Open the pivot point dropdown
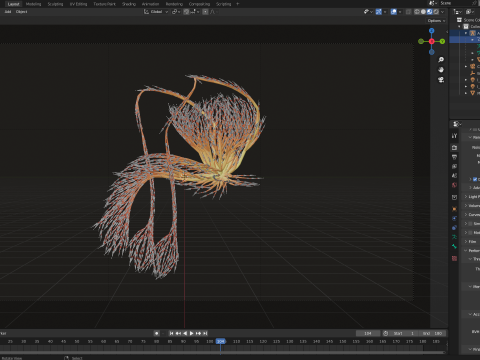The image size is (480, 360). click(176, 12)
